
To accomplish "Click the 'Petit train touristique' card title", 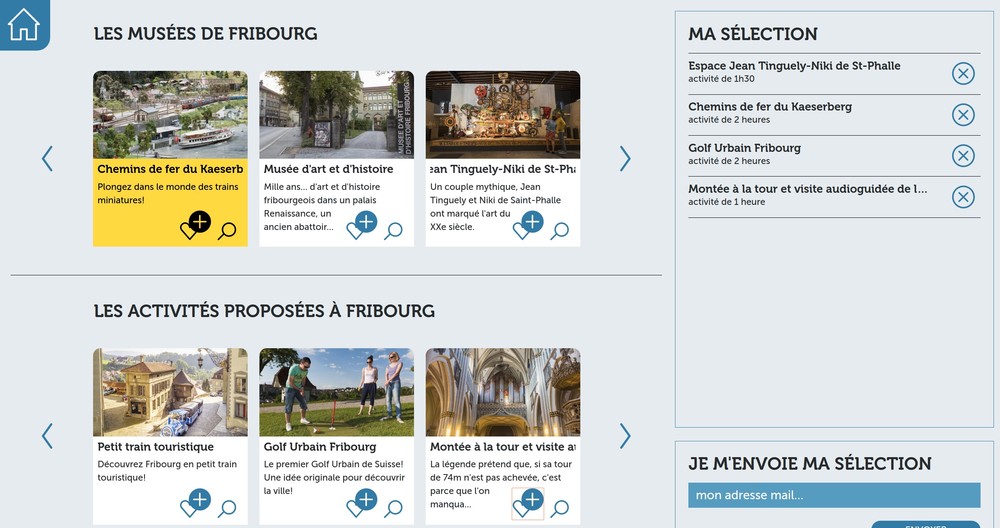I will (156, 447).
